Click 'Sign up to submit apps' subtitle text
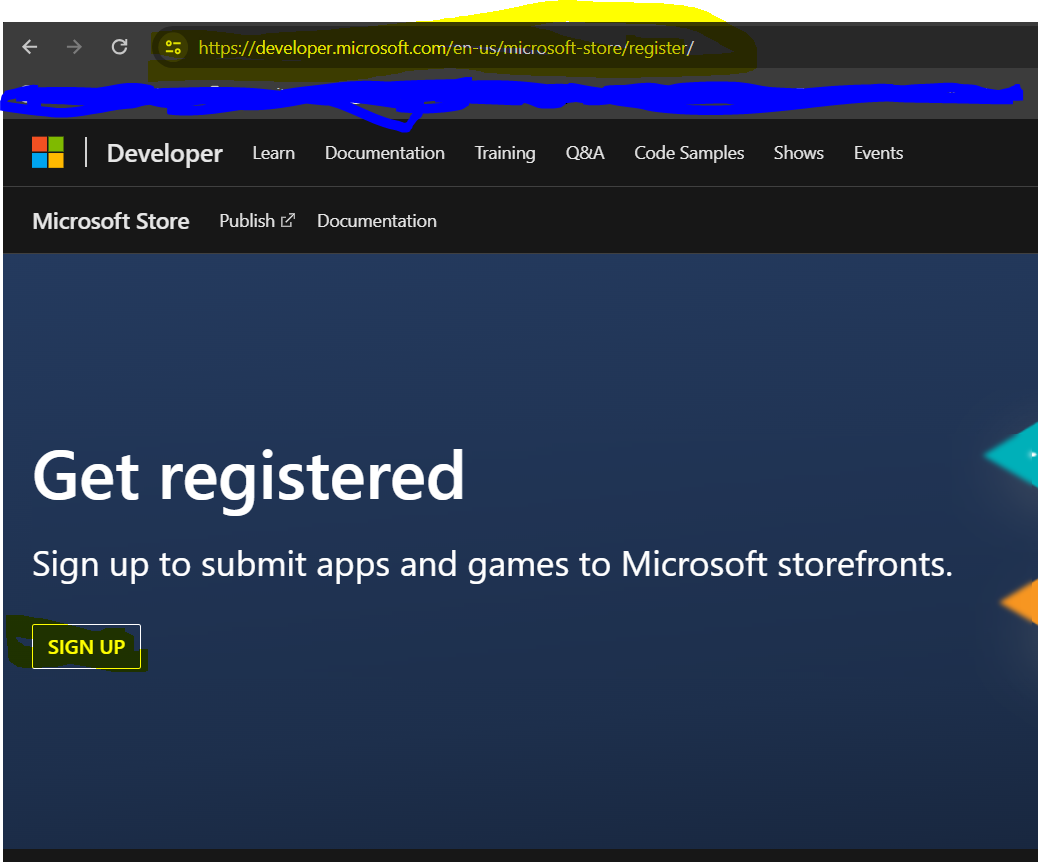Viewport: 1038px width, 862px height. tap(492, 565)
